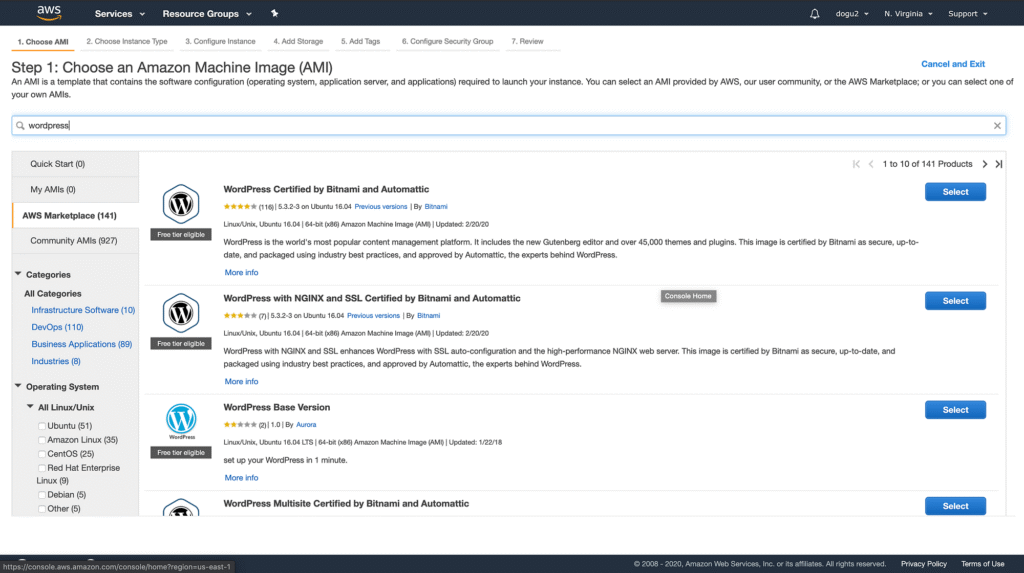Switch to 6. Configure Security Group tab

point(447,41)
